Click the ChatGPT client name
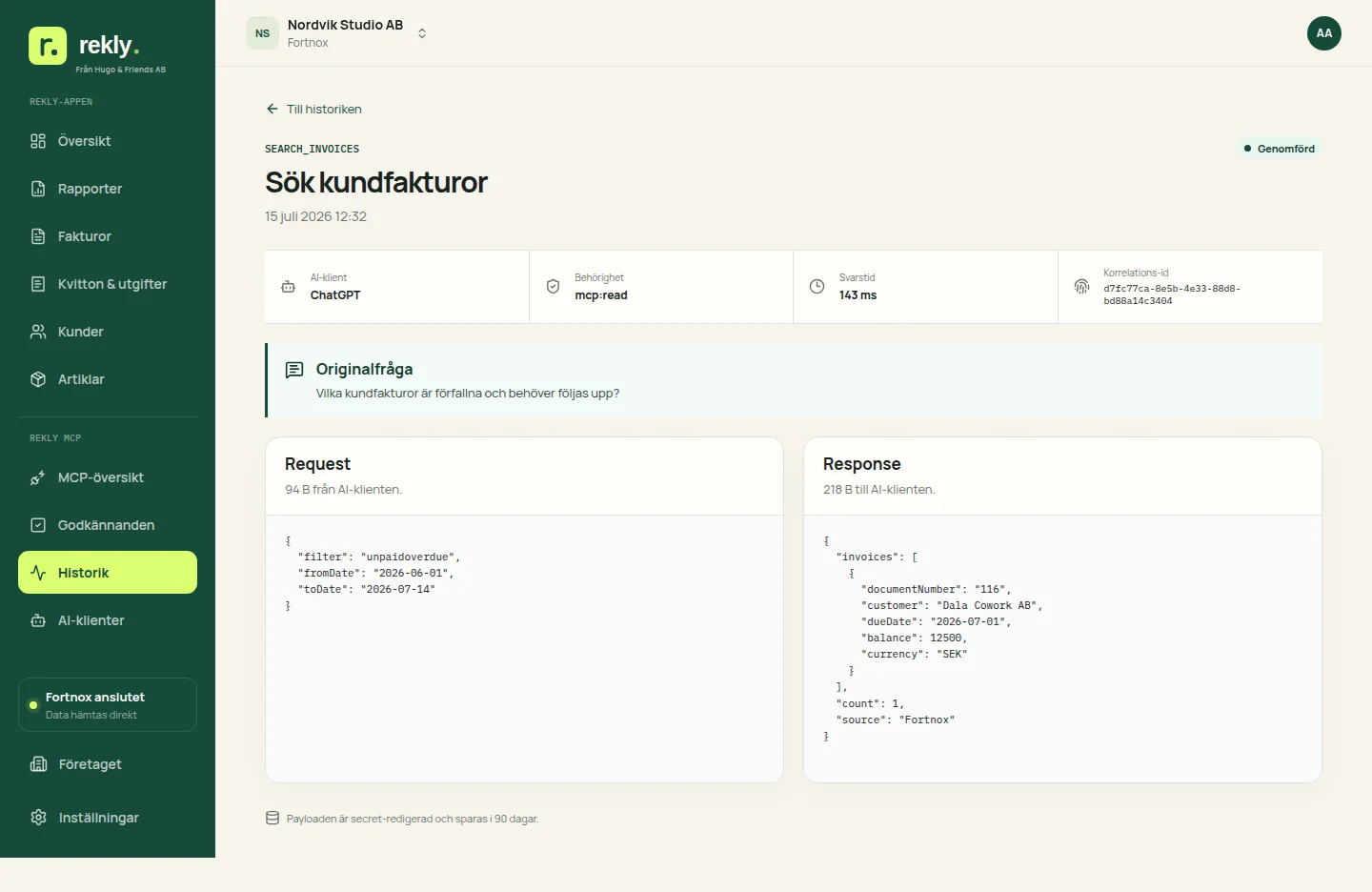The image size is (1372, 892). (x=335, y=295)
